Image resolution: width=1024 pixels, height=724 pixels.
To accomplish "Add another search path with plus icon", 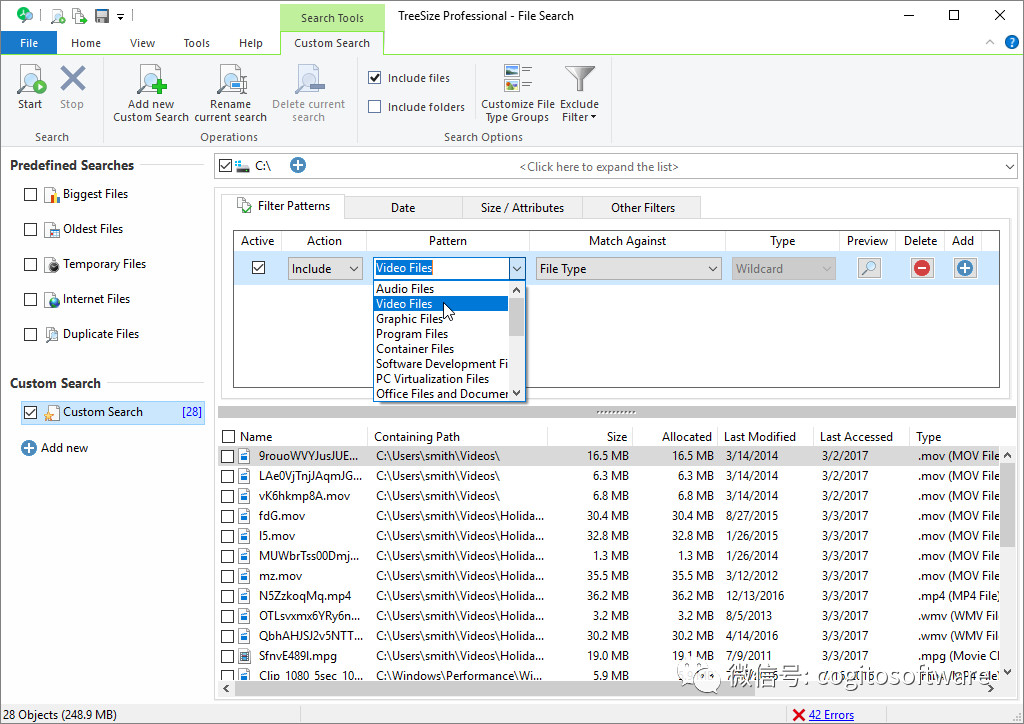I will point(298,165).
